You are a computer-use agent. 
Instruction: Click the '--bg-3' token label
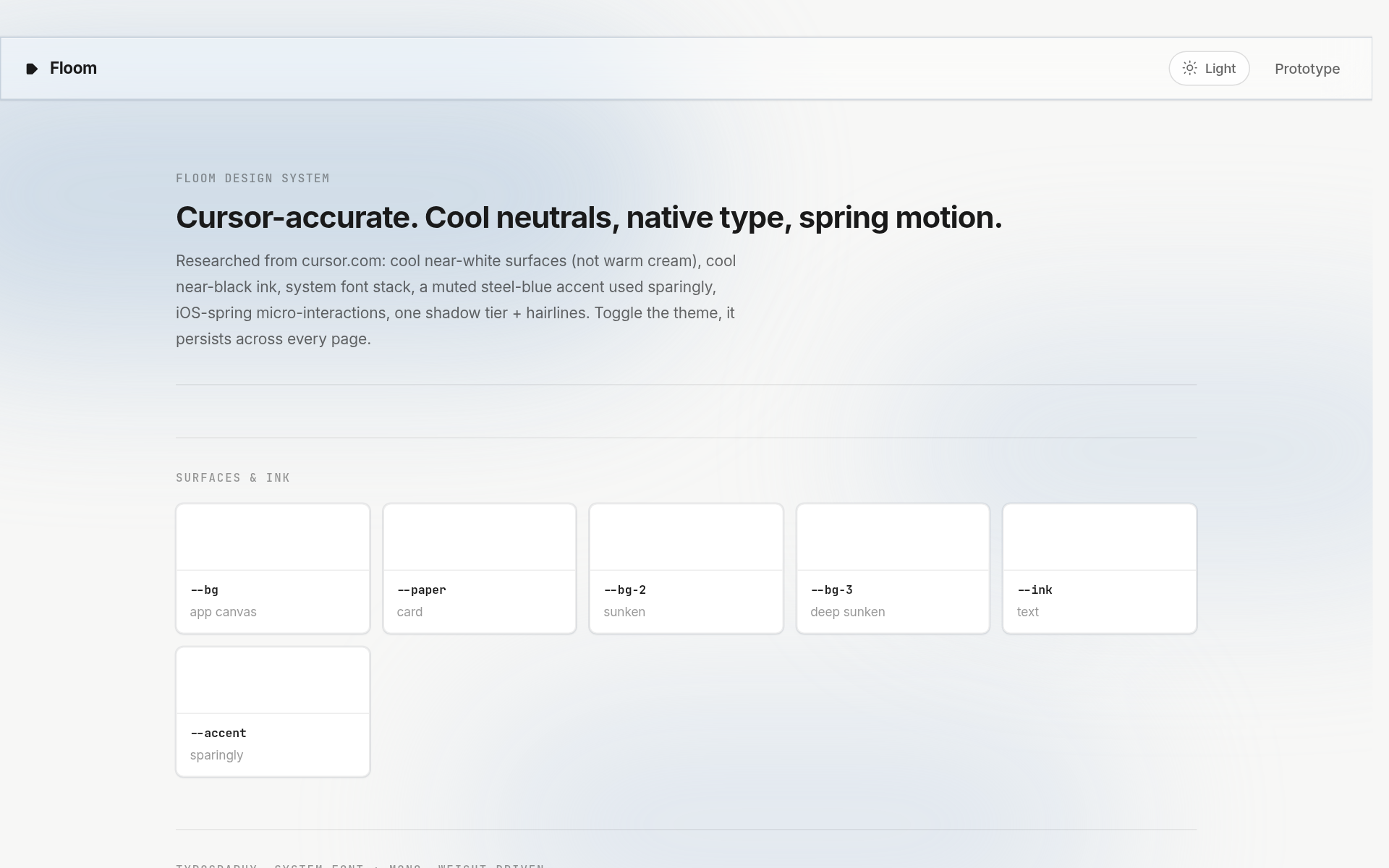click(x=832, y=590)
